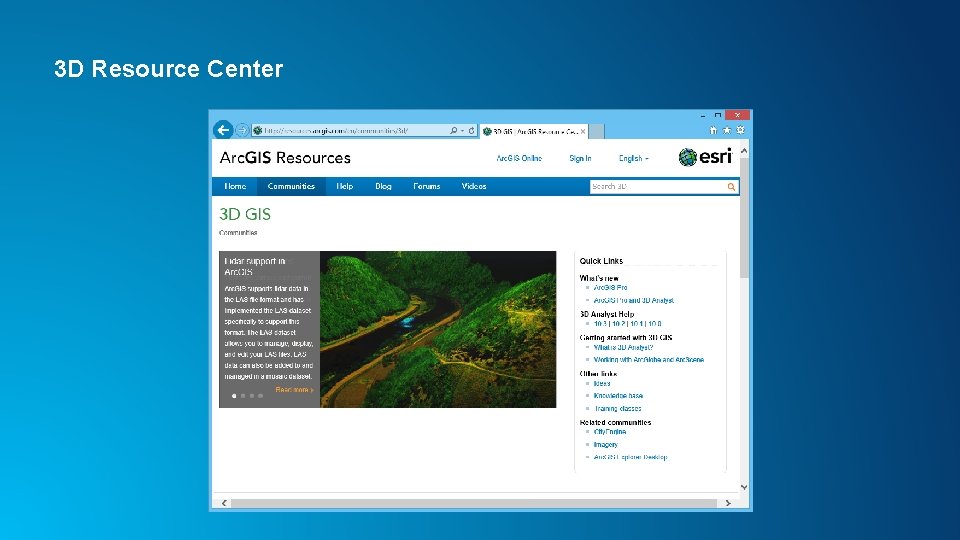Click the Communities breadcrumb under 3D GIS
The width and height of the screenshot is (960, 540).
point(238,233)
